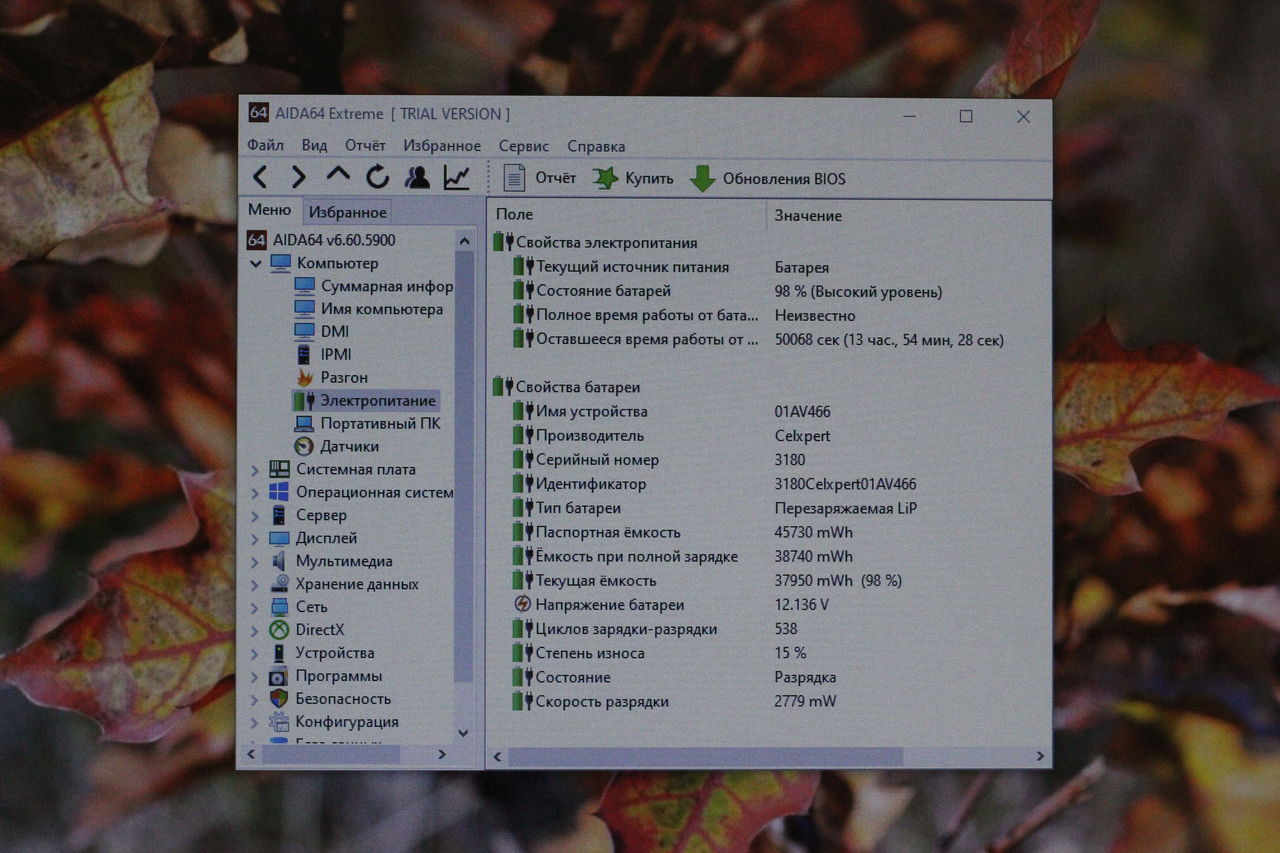The height and width of the screenshot is (853, 1280).
Task: Open the Избранное menu in the menu bar
Action: click(x=442, y=146)
